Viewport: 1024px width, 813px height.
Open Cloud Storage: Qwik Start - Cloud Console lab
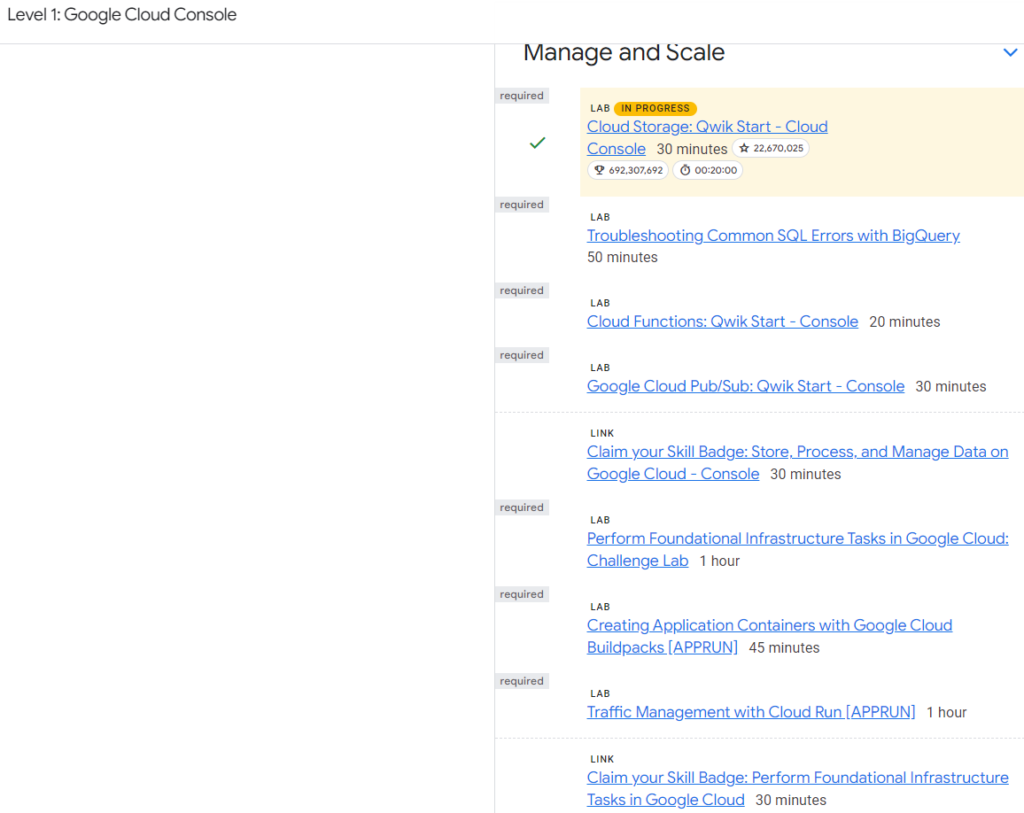pos(707,137)
